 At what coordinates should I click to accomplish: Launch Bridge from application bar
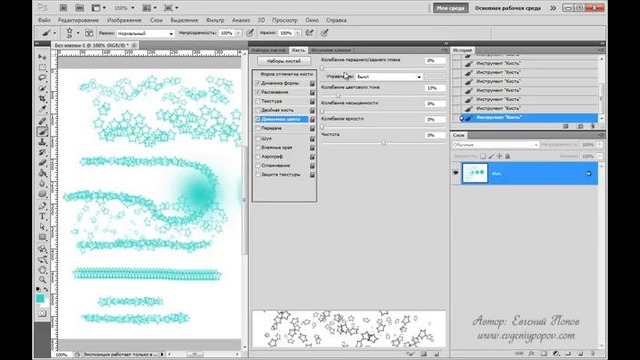pyautogui.click(x=63, y=8)
